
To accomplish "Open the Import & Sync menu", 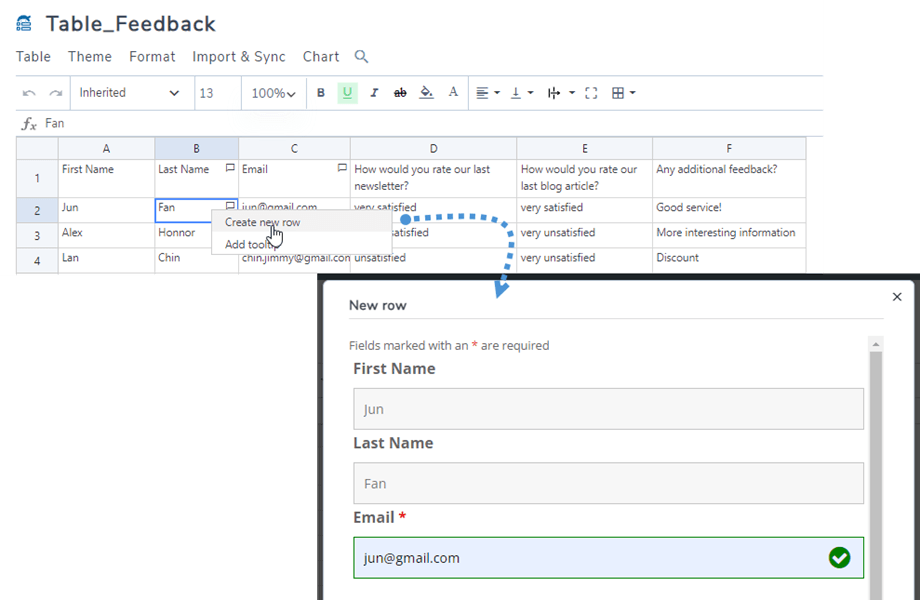I will tap(239, 57).
